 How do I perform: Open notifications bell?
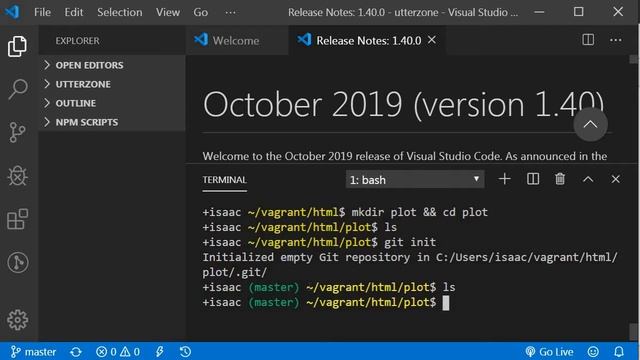619,351
